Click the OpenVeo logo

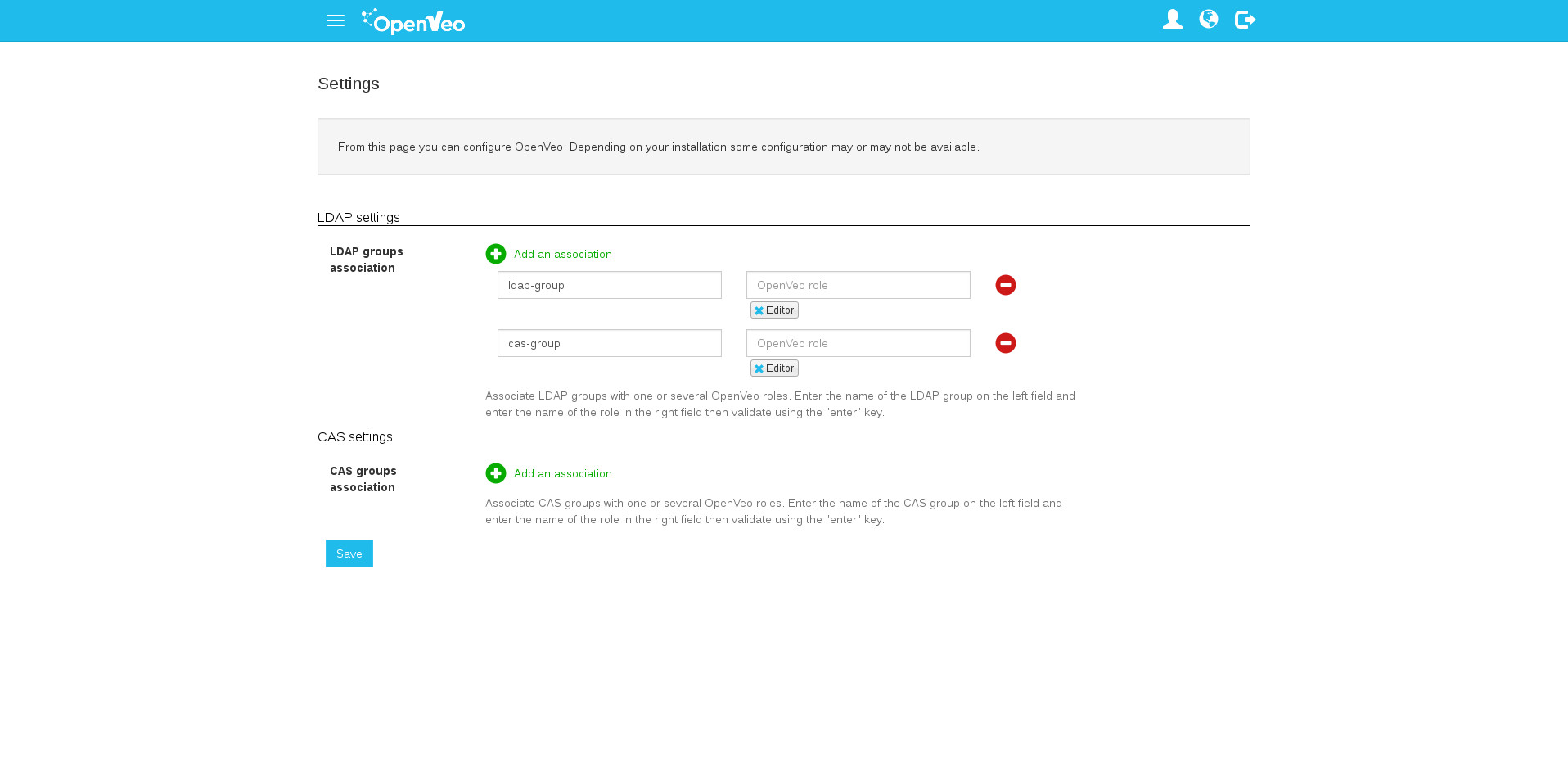coord(413,21)
